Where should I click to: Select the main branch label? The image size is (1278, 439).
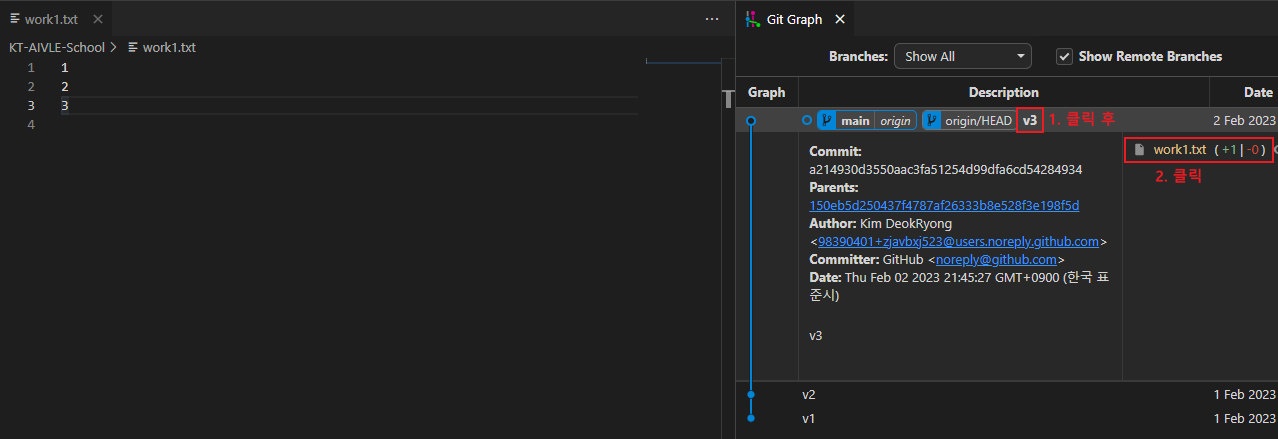tap(855, 121)
